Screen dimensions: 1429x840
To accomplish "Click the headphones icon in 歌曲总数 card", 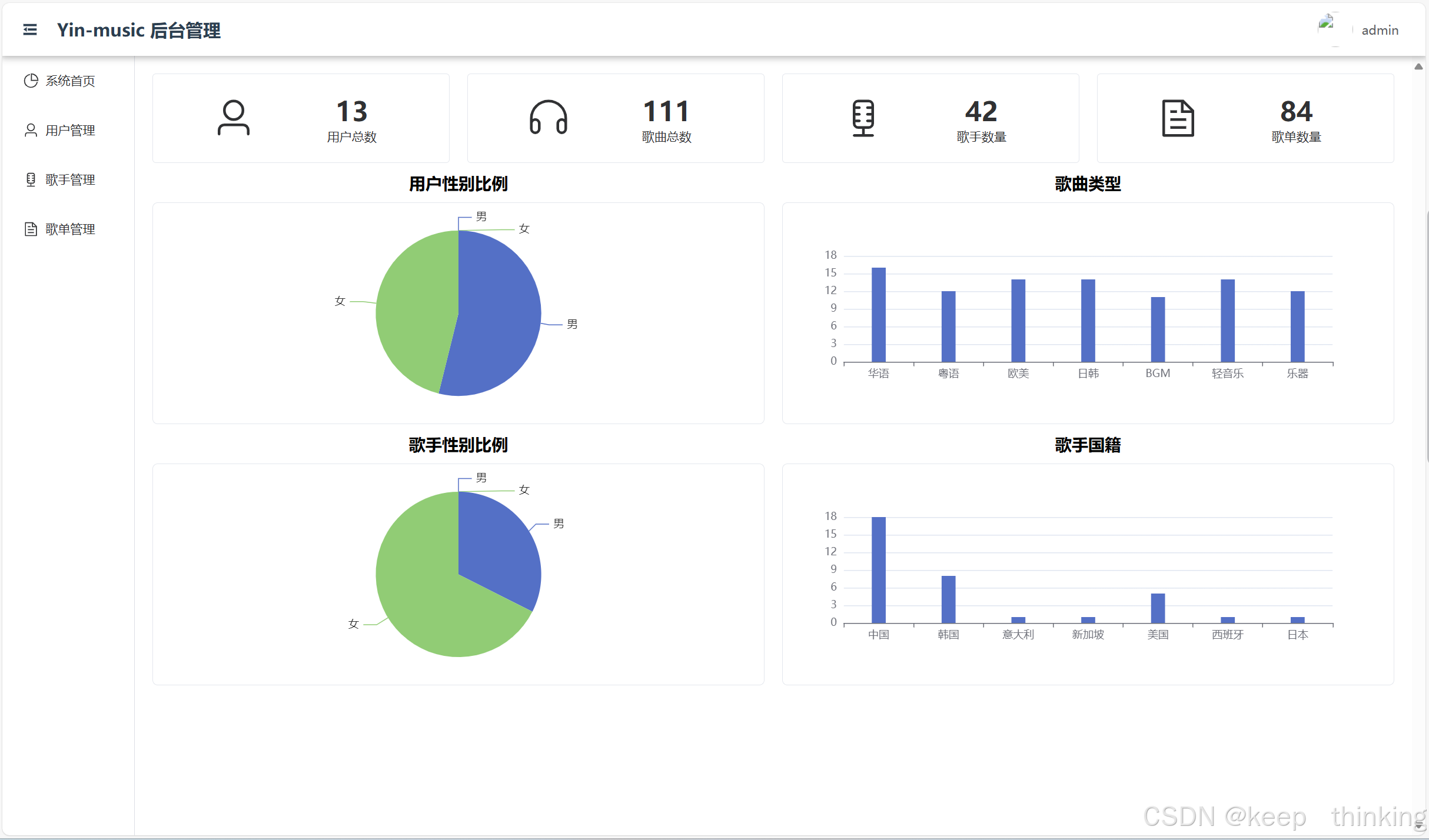I will (x=548, y=118).
